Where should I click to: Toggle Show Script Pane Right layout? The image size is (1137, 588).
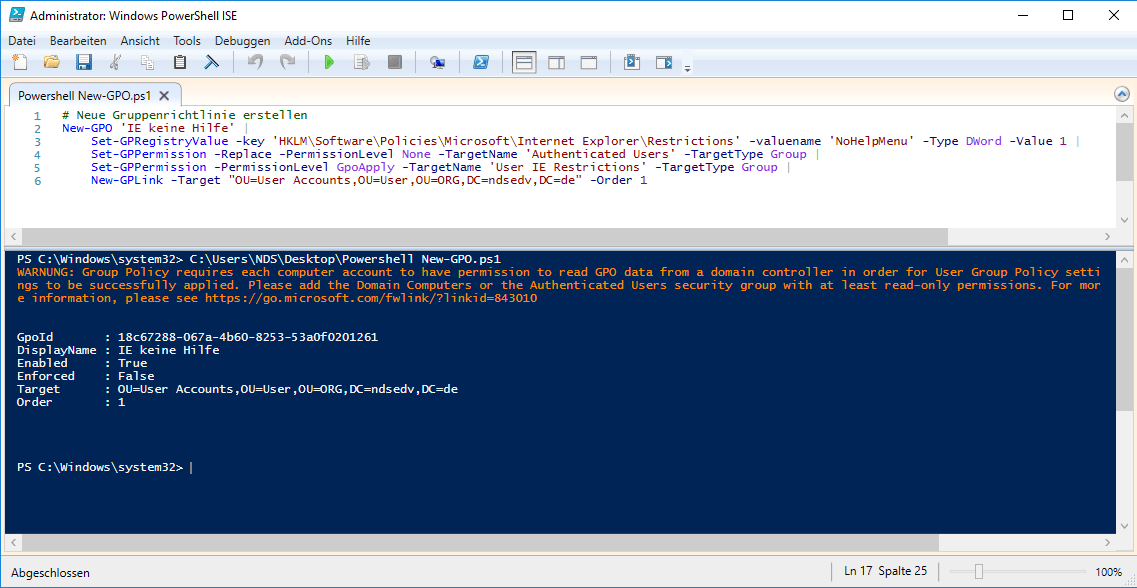click(x=557, y=62)
